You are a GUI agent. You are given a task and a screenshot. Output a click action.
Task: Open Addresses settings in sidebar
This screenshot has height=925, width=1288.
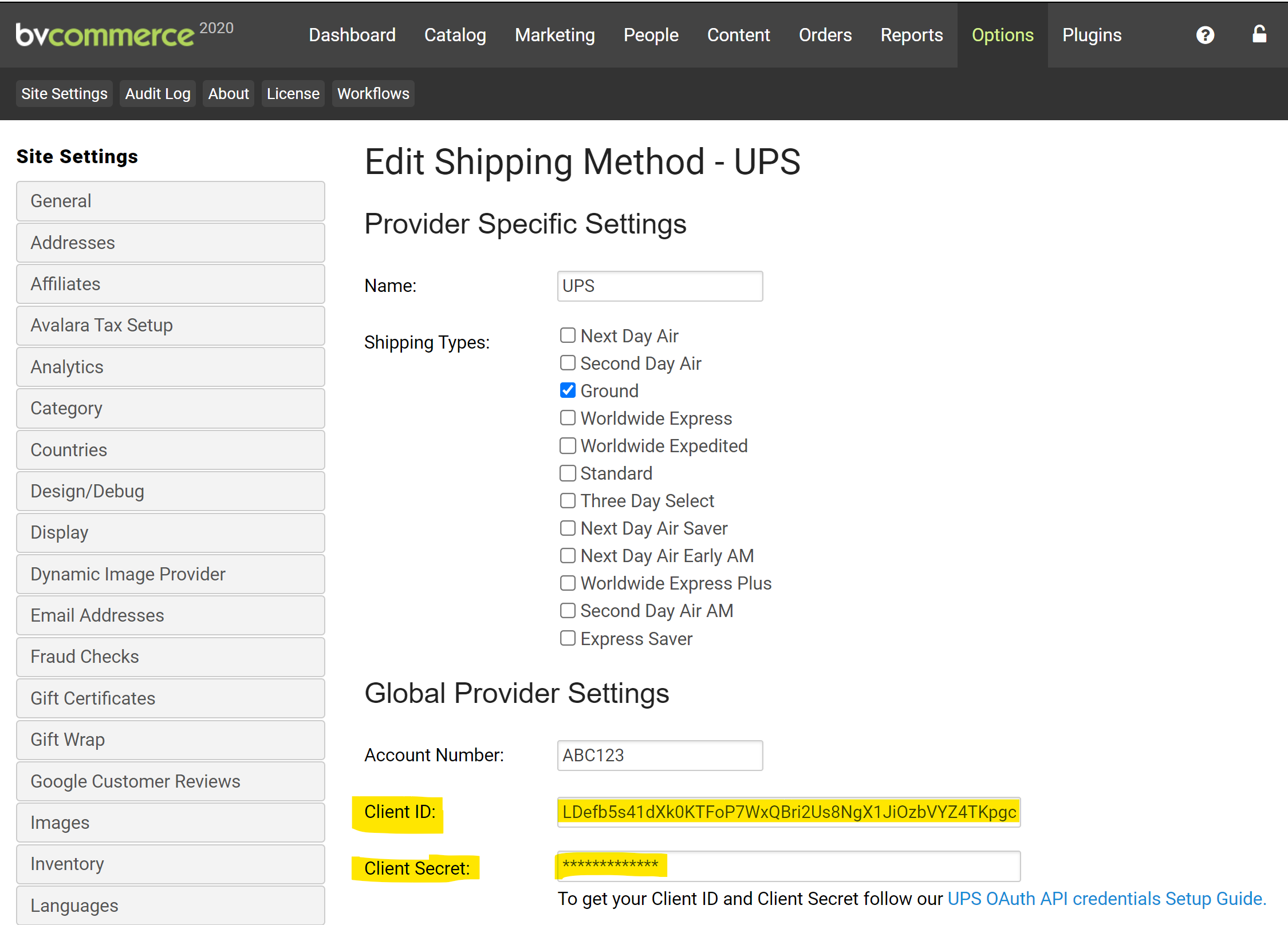point(171,243)
